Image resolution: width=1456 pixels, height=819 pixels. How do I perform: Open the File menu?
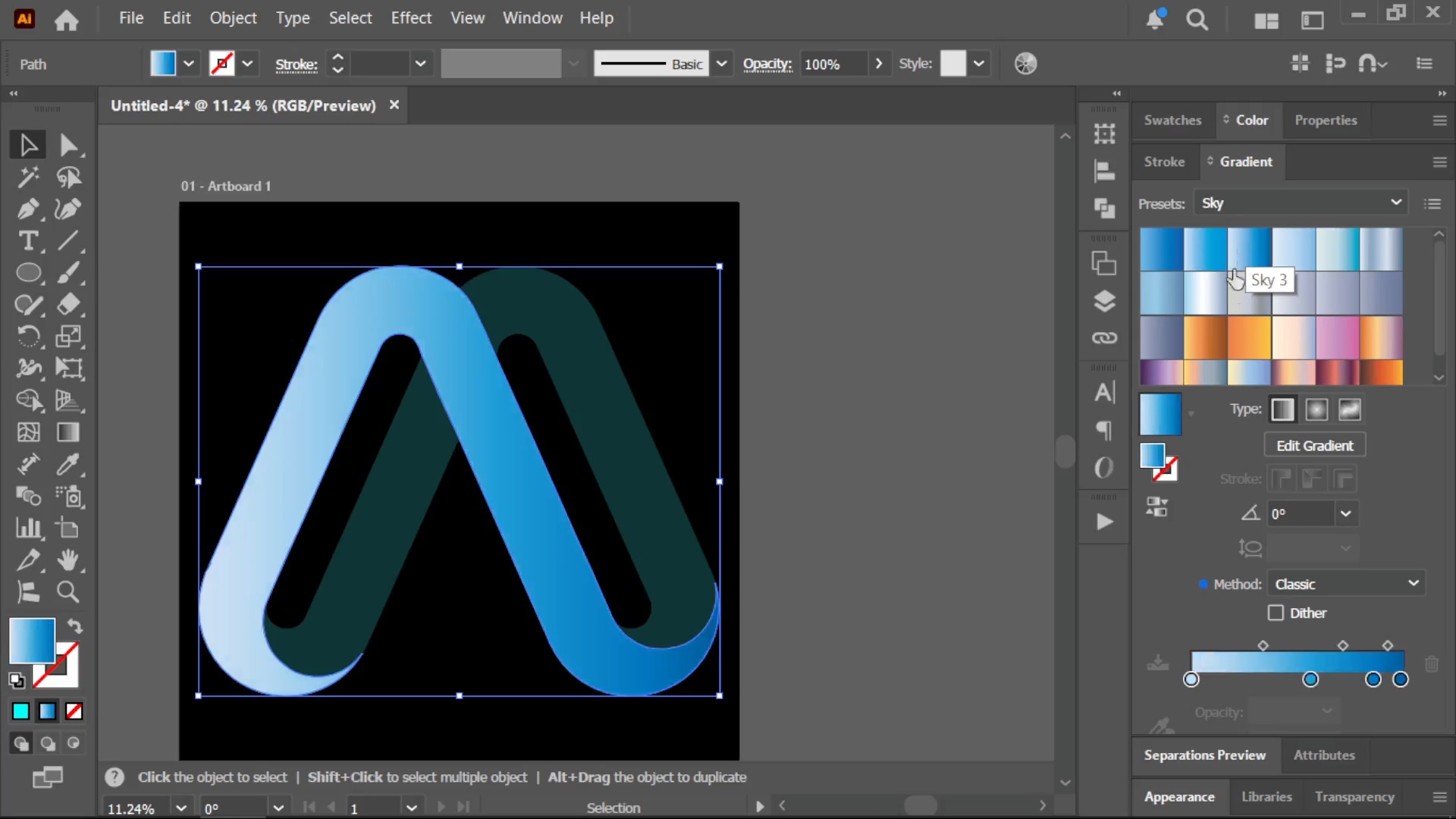(131, 18)
